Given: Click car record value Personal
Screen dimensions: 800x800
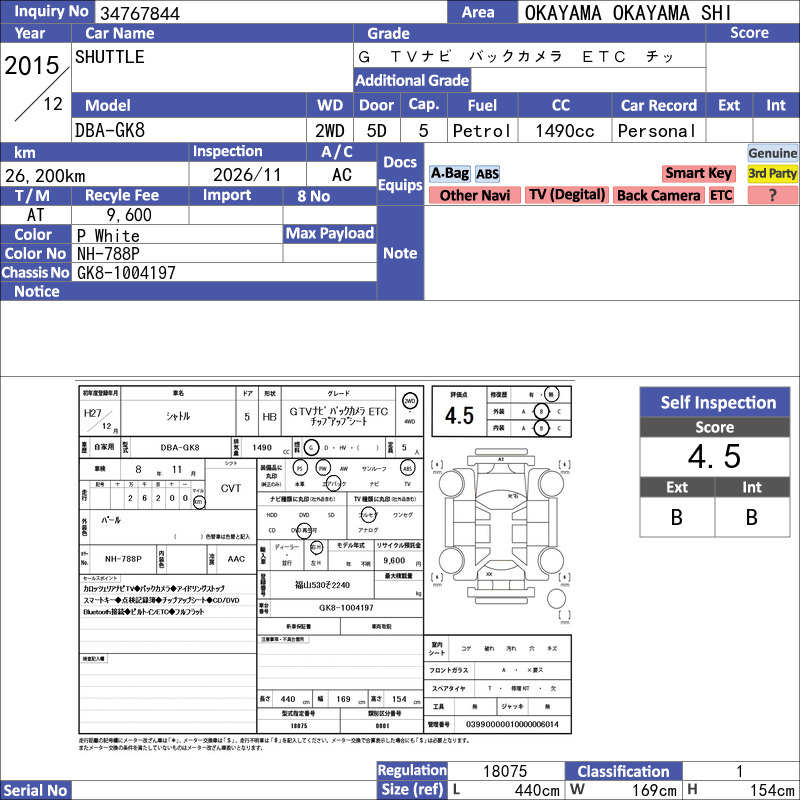Looking at the screenshot, I should tap(657, 131).
